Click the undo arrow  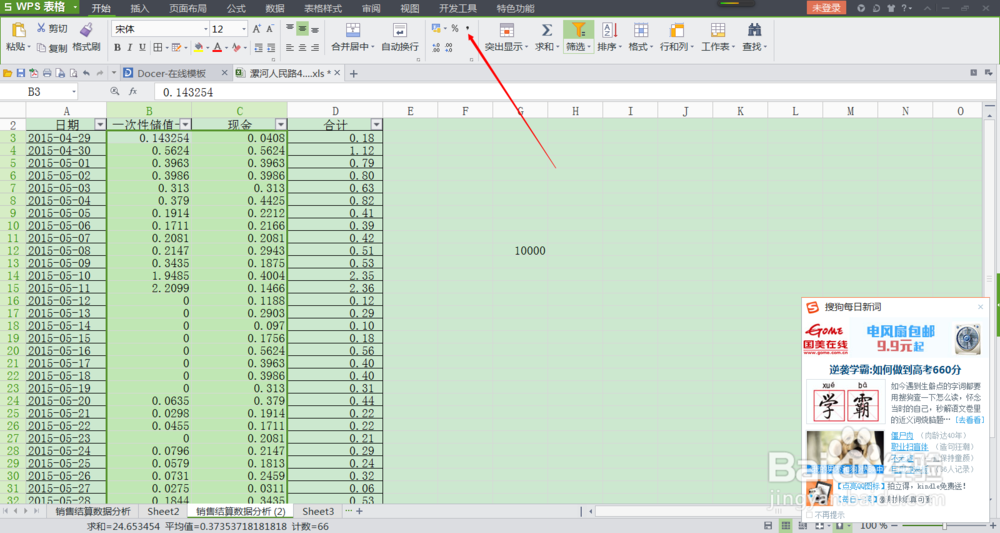click(86, 73)
